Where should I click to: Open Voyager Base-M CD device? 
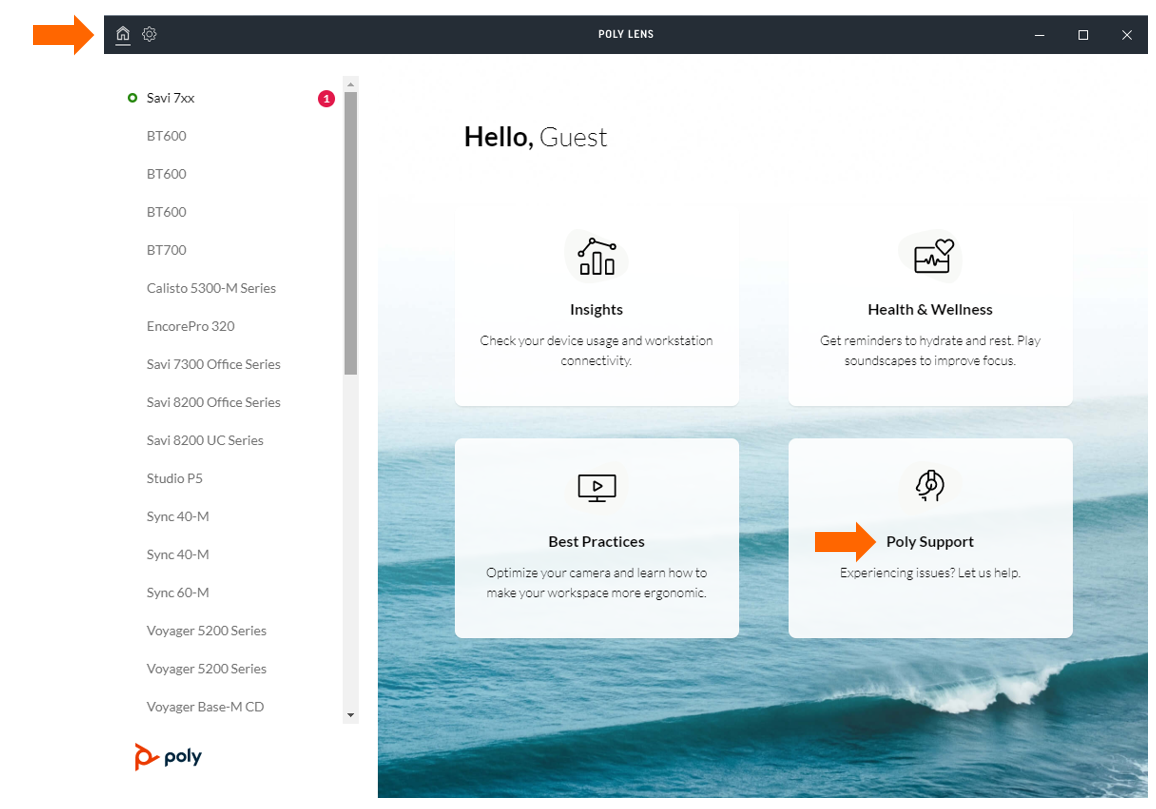coord(205,706)
